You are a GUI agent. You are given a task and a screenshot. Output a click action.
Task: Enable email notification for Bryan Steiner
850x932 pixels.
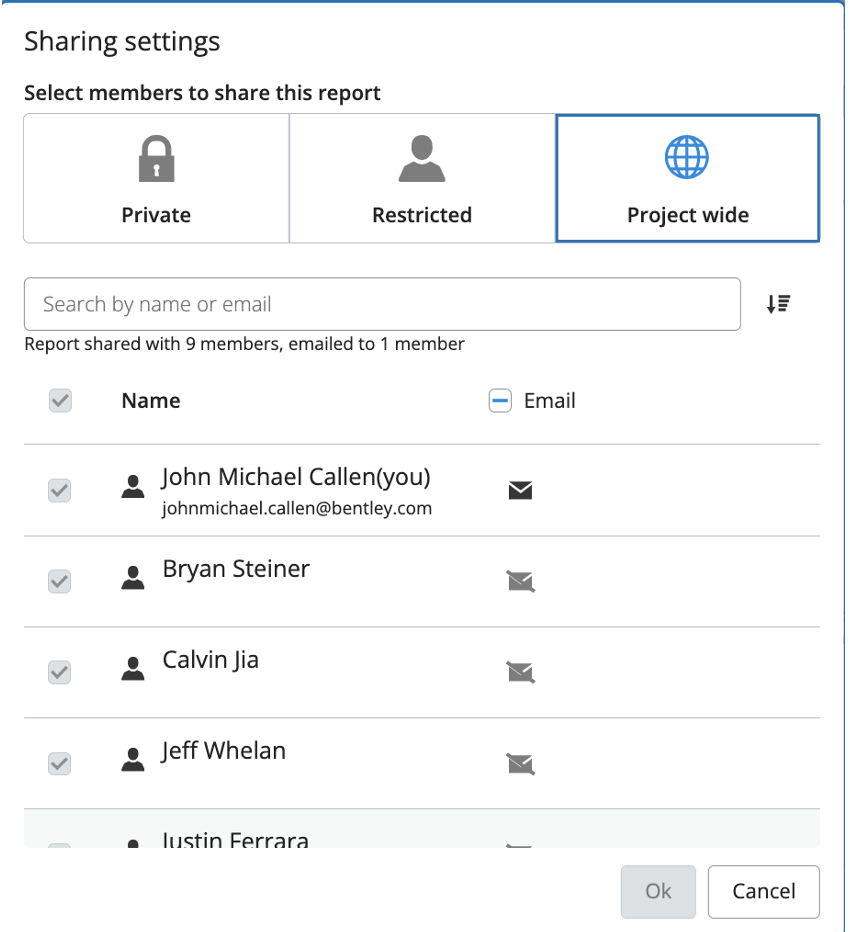point(520,581)
